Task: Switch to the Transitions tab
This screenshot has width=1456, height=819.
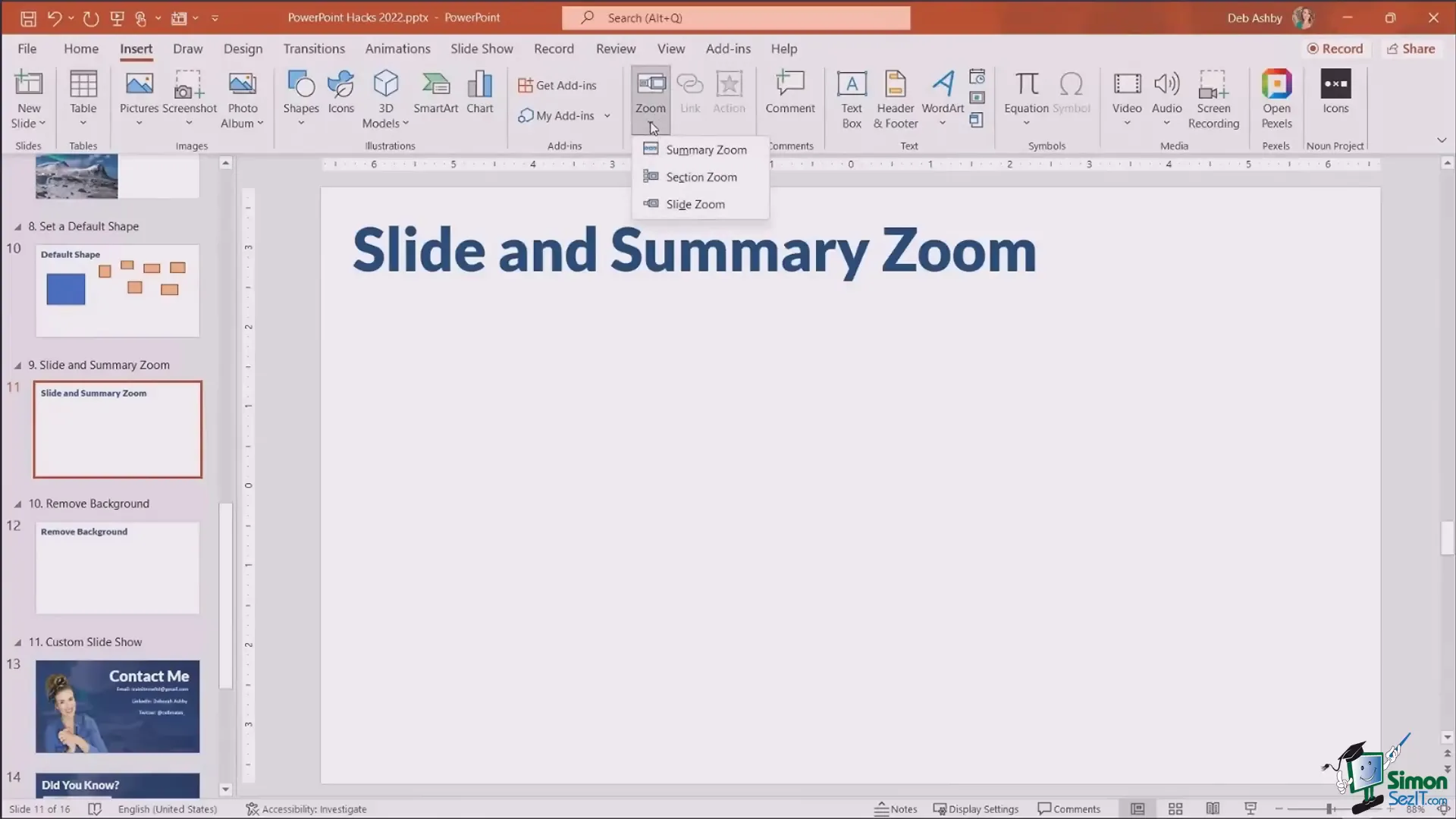Action: [x=314, y=49]
